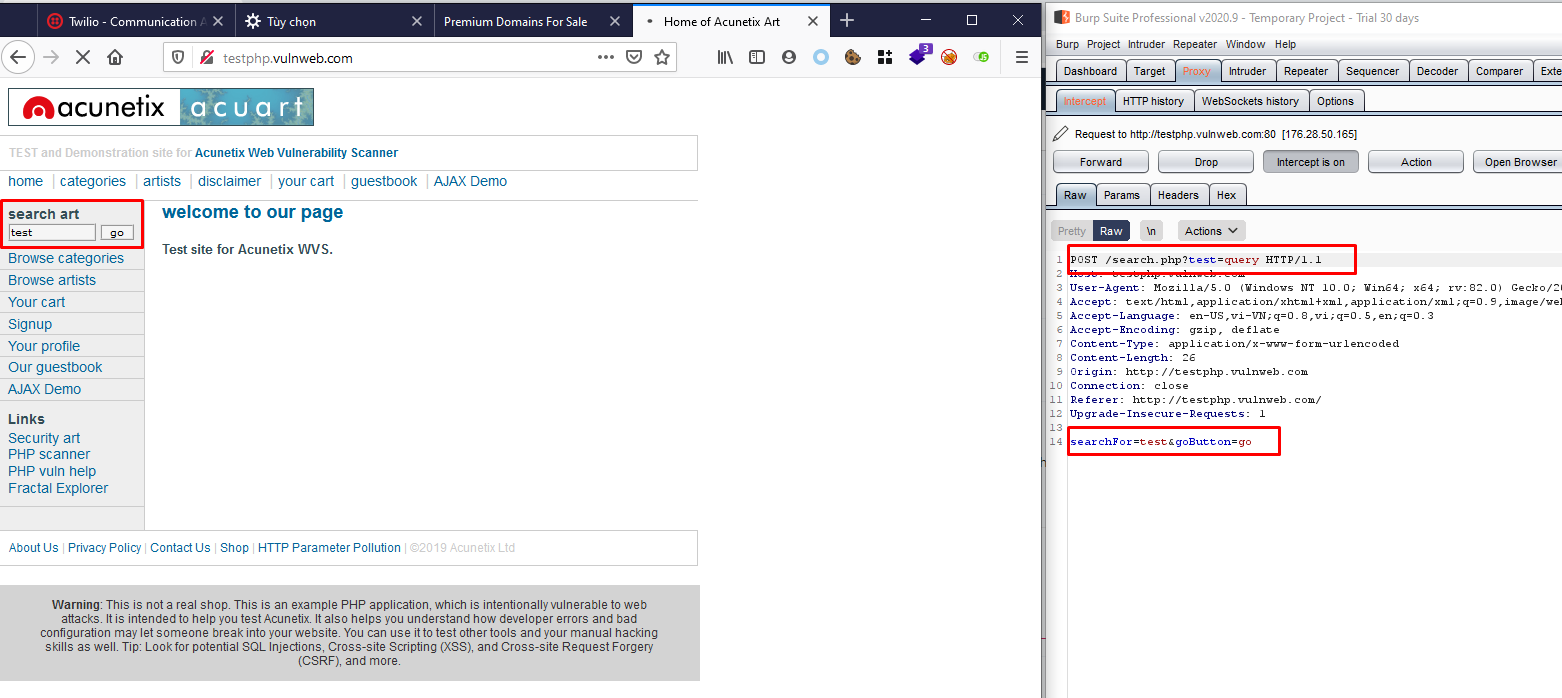Click the Action button
This screenshot has width=1562, height=698.
tap(1416, 162)
